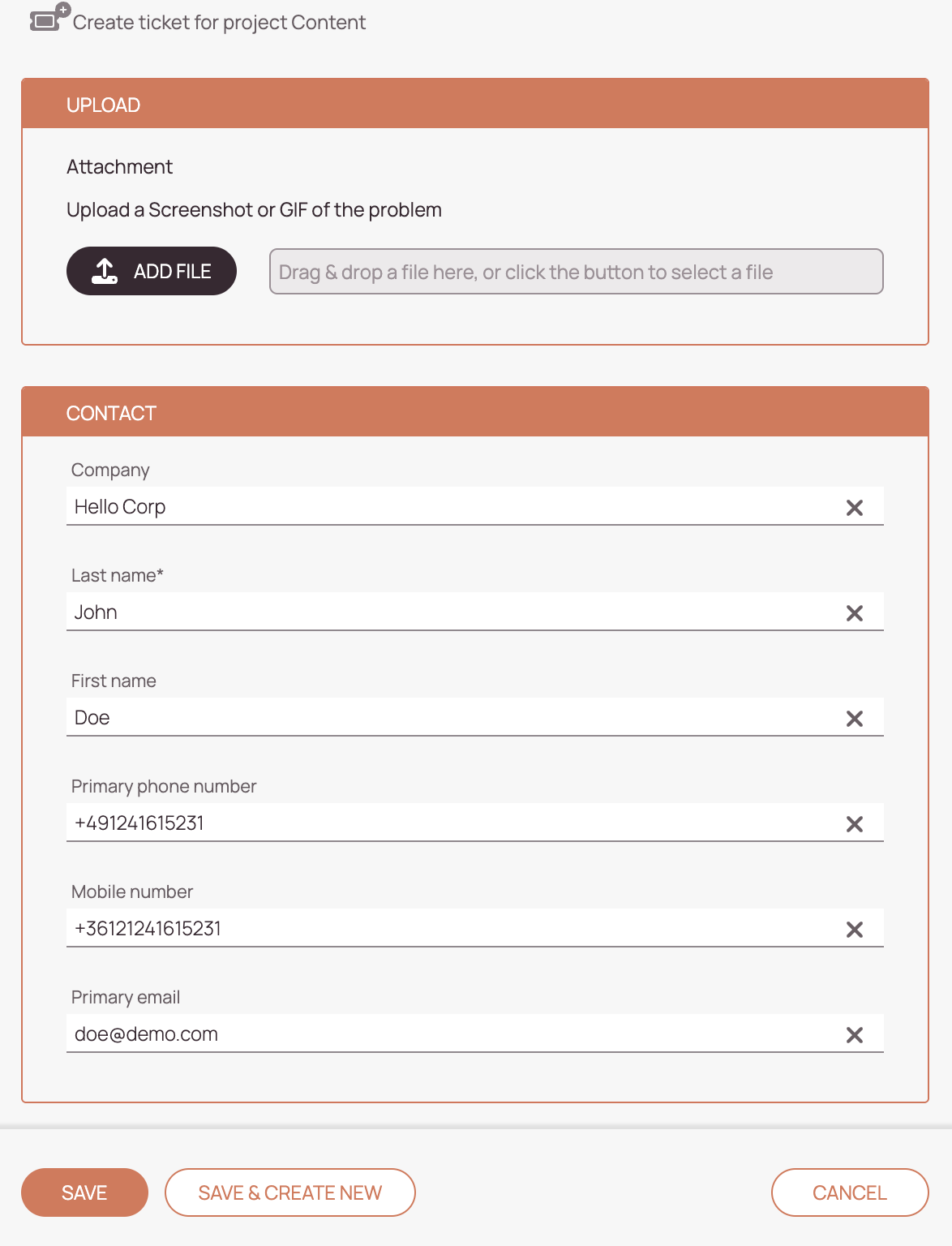Cancel ticket creation
The image size is (952, 1246).
(x=850, y=1192)
